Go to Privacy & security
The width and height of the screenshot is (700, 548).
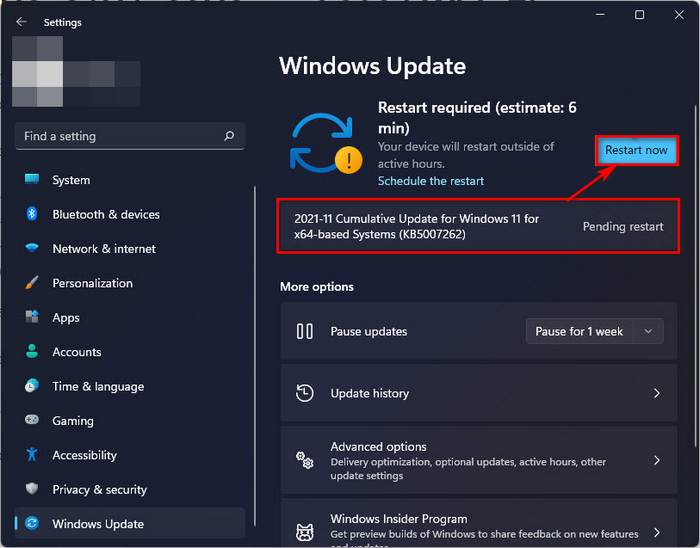coord(130,489)
